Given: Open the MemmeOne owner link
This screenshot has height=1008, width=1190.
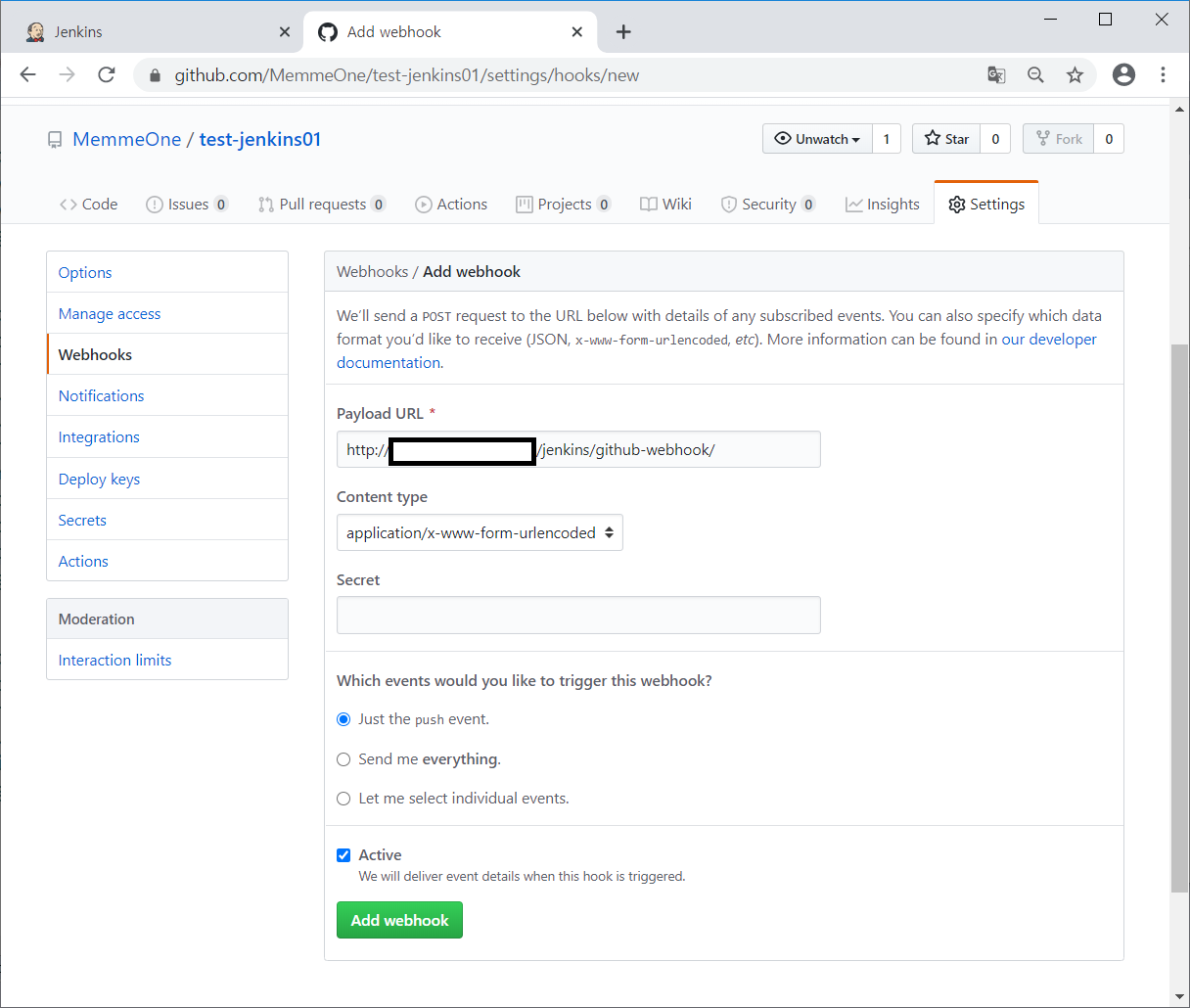Looking at the screenshot, I should [x=127, y=139].
